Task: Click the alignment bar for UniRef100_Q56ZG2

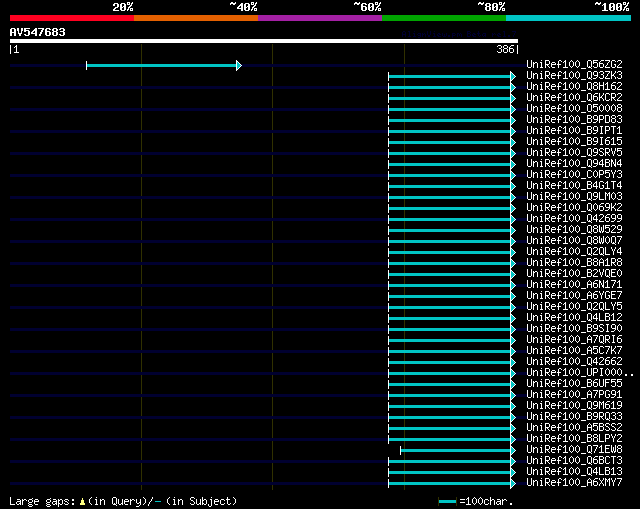Action: click(x=164, y=65)
